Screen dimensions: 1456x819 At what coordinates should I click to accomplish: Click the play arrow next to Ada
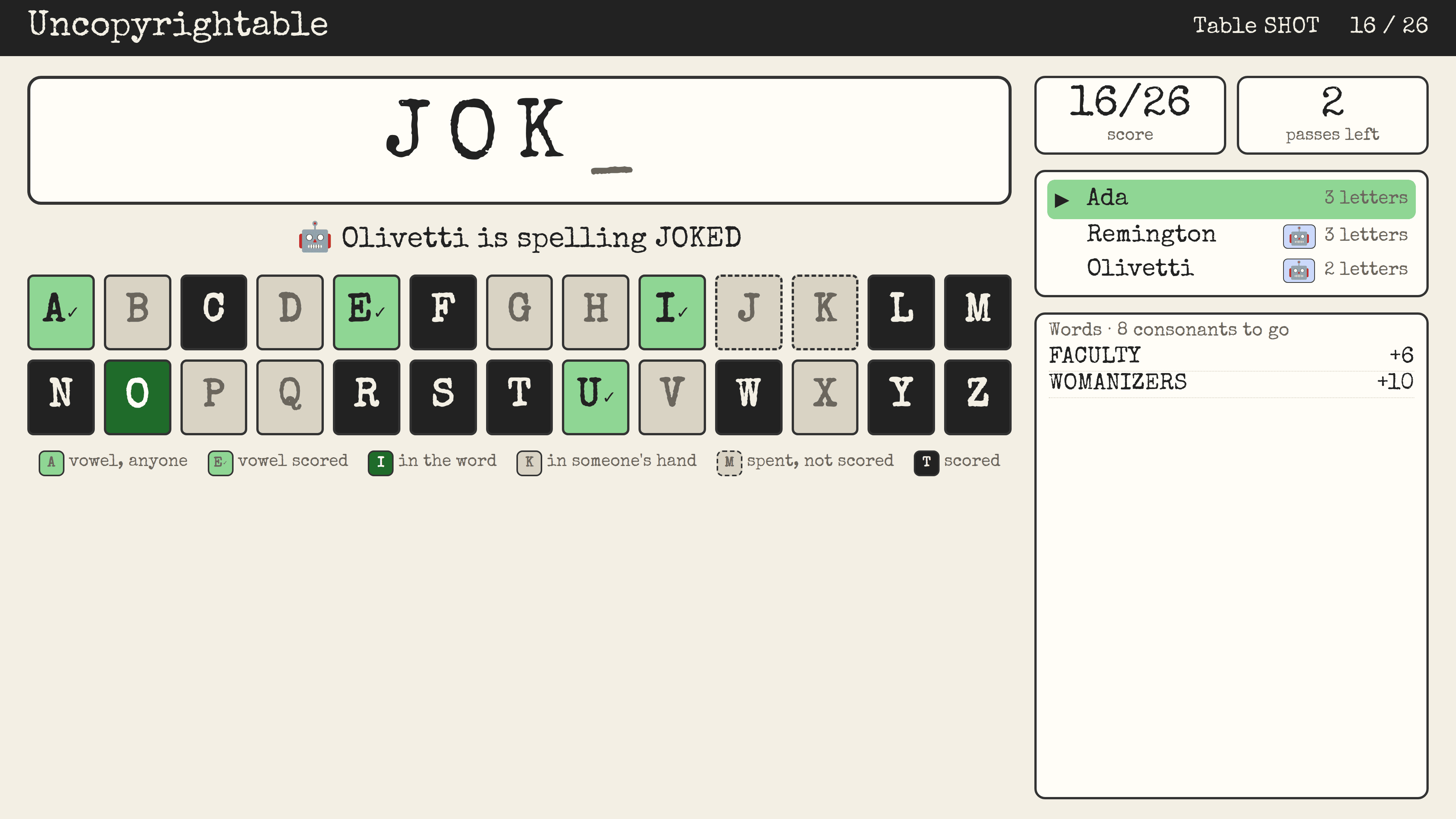[x=1062, y=200]
